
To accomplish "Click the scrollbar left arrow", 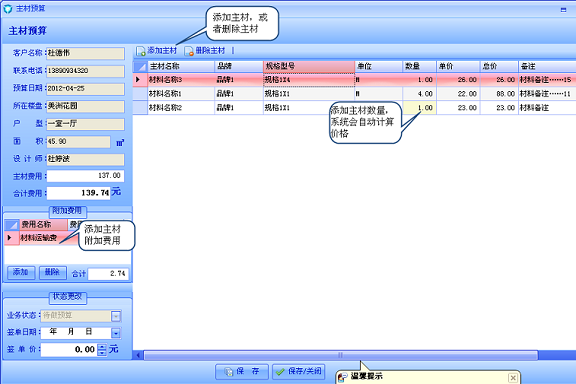I will 138,355.
